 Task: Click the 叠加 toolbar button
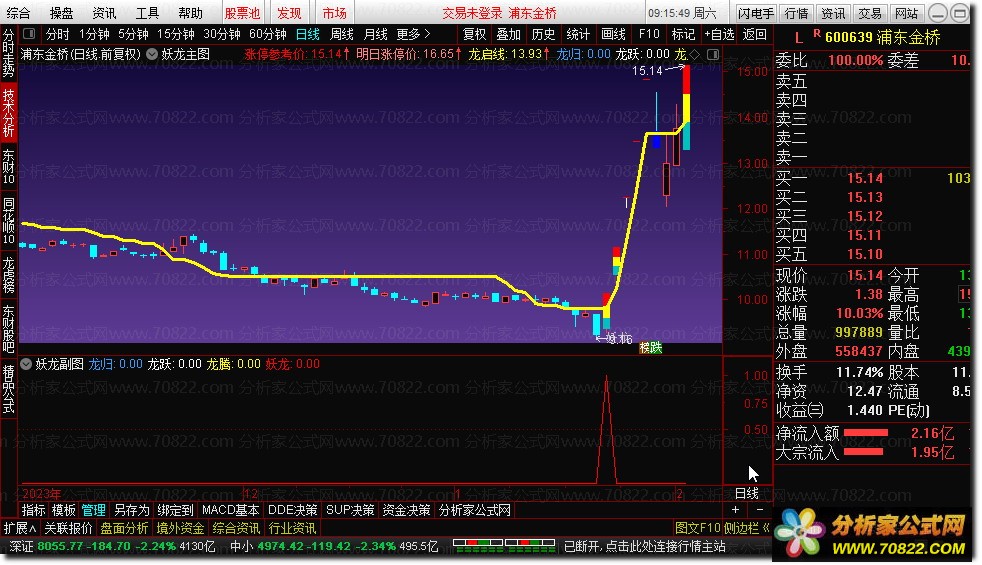click(x=509, y=34)
